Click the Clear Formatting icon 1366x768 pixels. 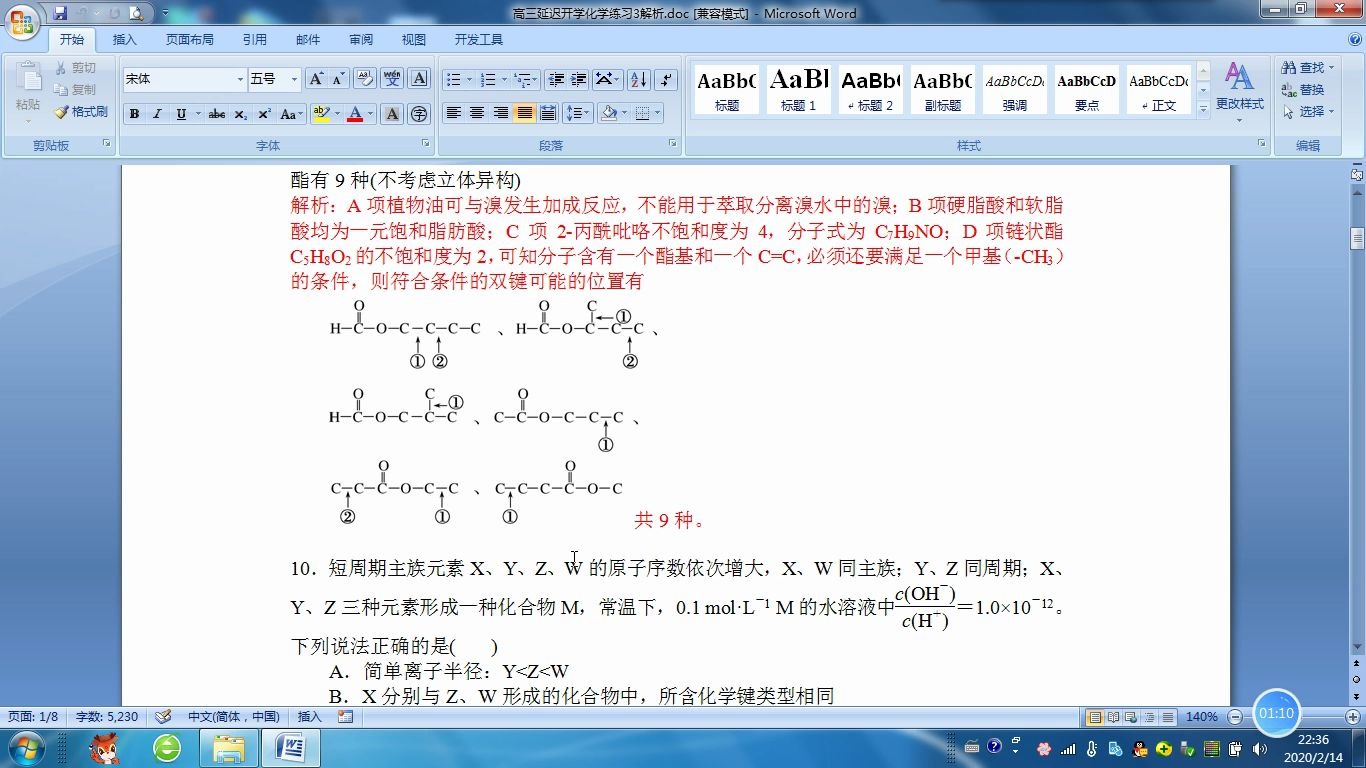pos(365,79)
